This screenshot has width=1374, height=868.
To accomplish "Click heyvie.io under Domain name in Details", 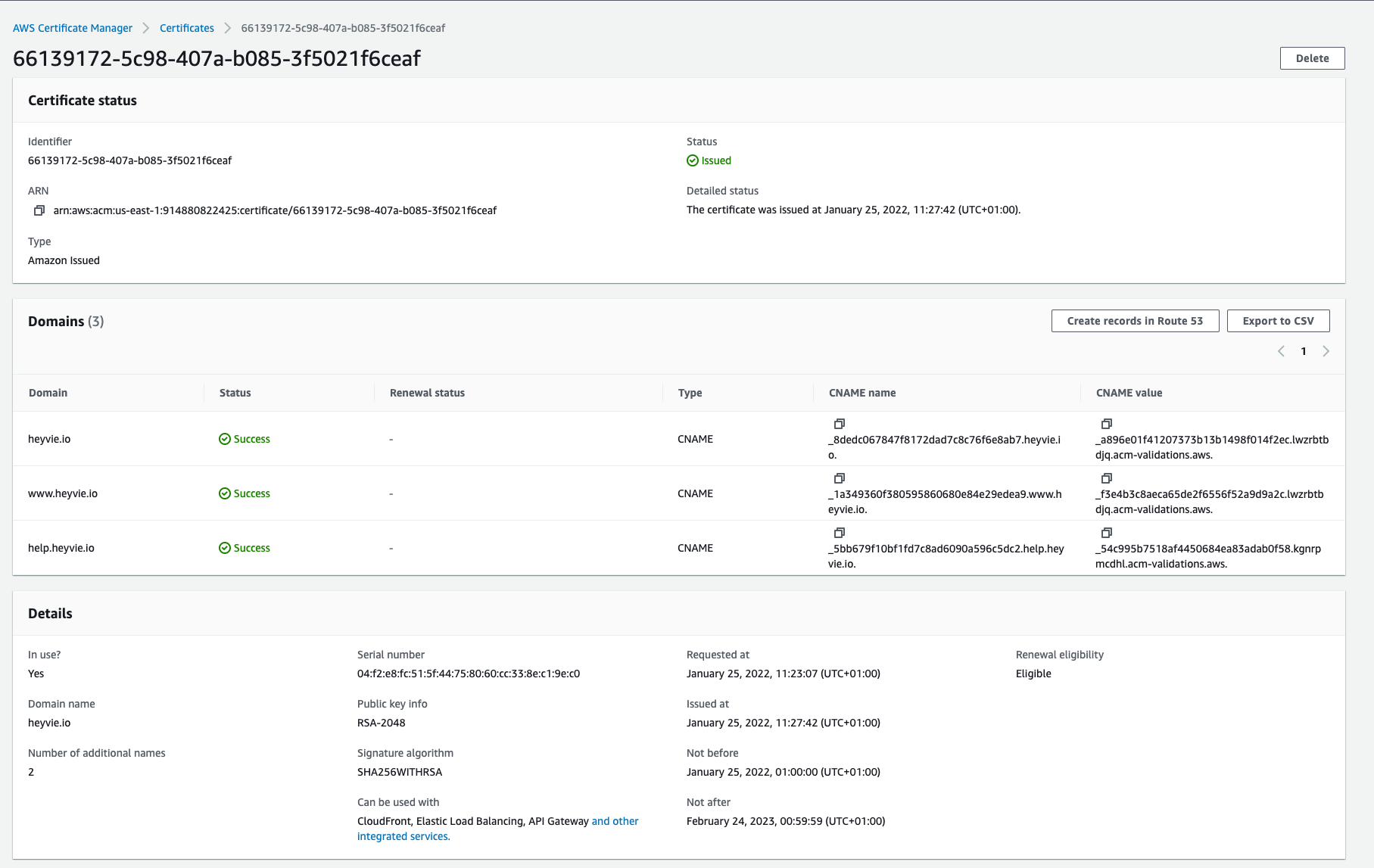I will pos(49,723).
